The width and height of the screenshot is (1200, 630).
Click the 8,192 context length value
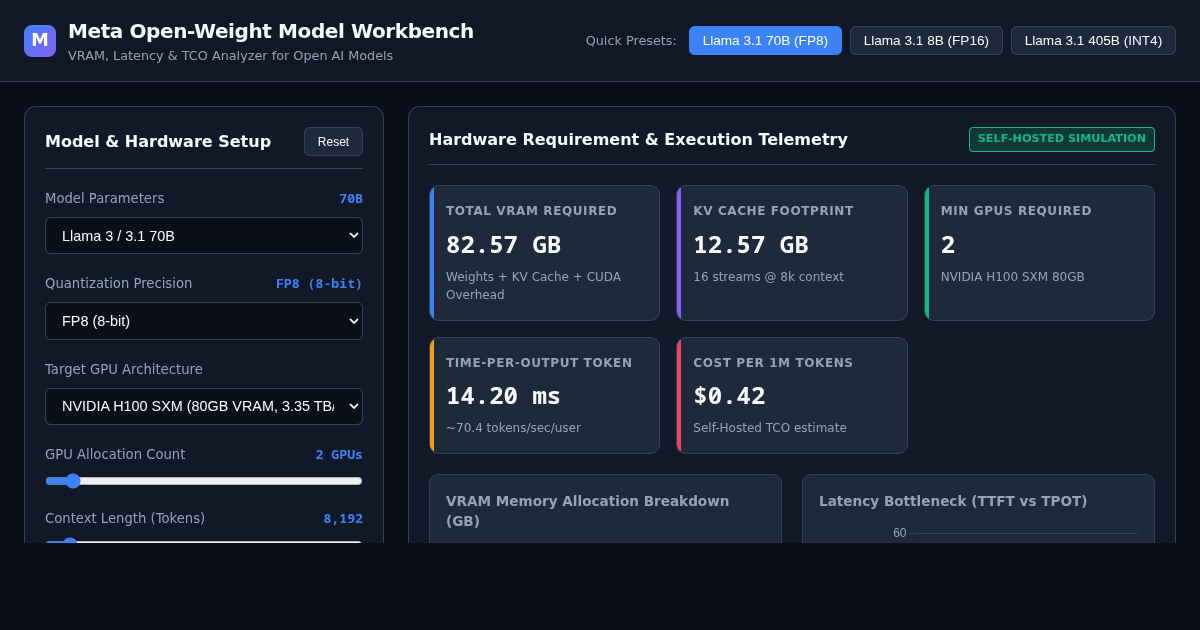coord(343,519)
